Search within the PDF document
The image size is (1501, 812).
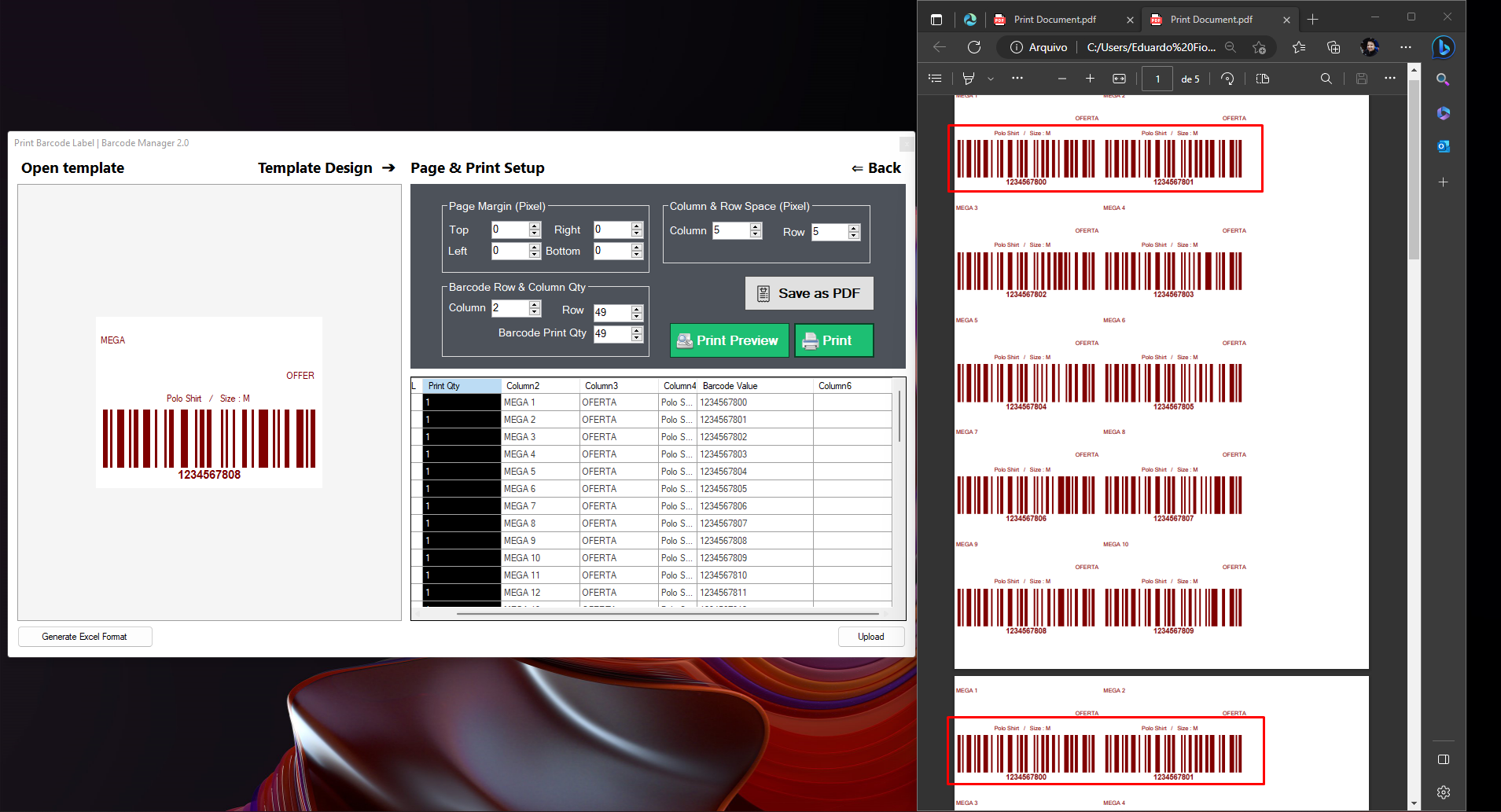(1326, 79)
